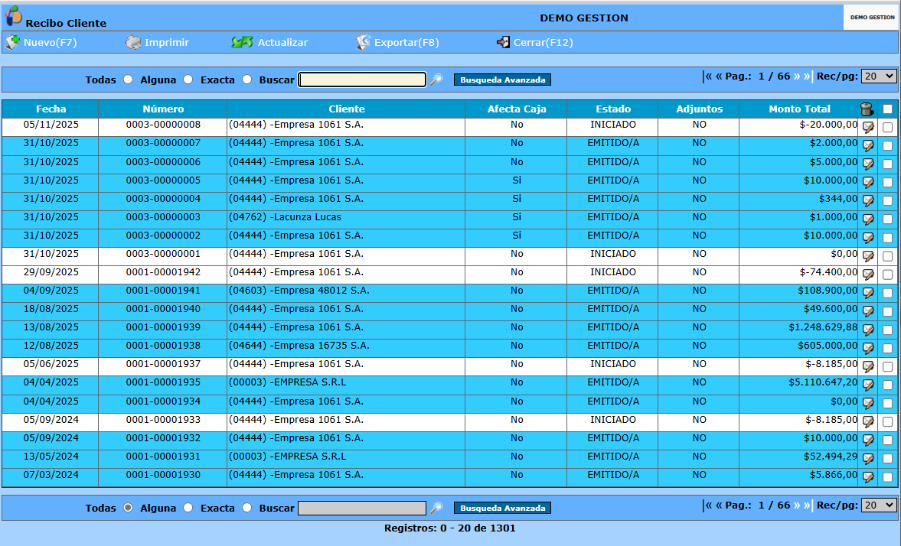The width and height of the screenshot is (901, 546).
Task: Click the edit icon for receipt 0003-00000008
Action: 868,127
